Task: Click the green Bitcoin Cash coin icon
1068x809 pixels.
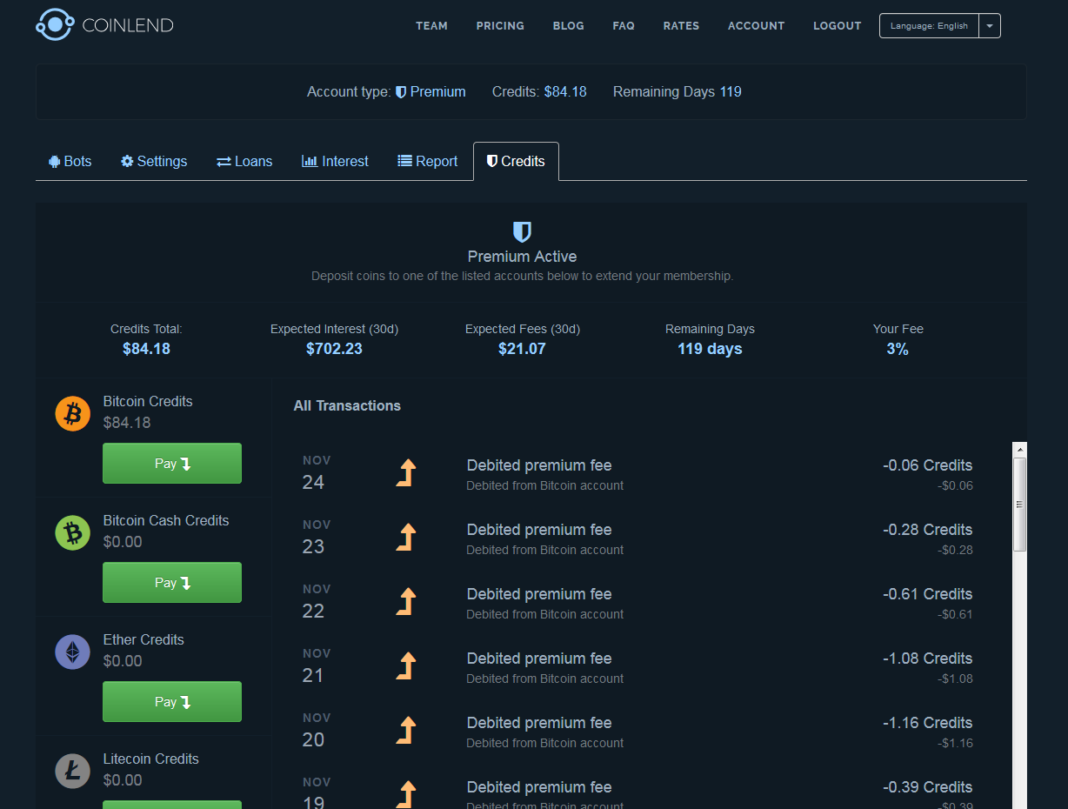Action: (72, 532)
